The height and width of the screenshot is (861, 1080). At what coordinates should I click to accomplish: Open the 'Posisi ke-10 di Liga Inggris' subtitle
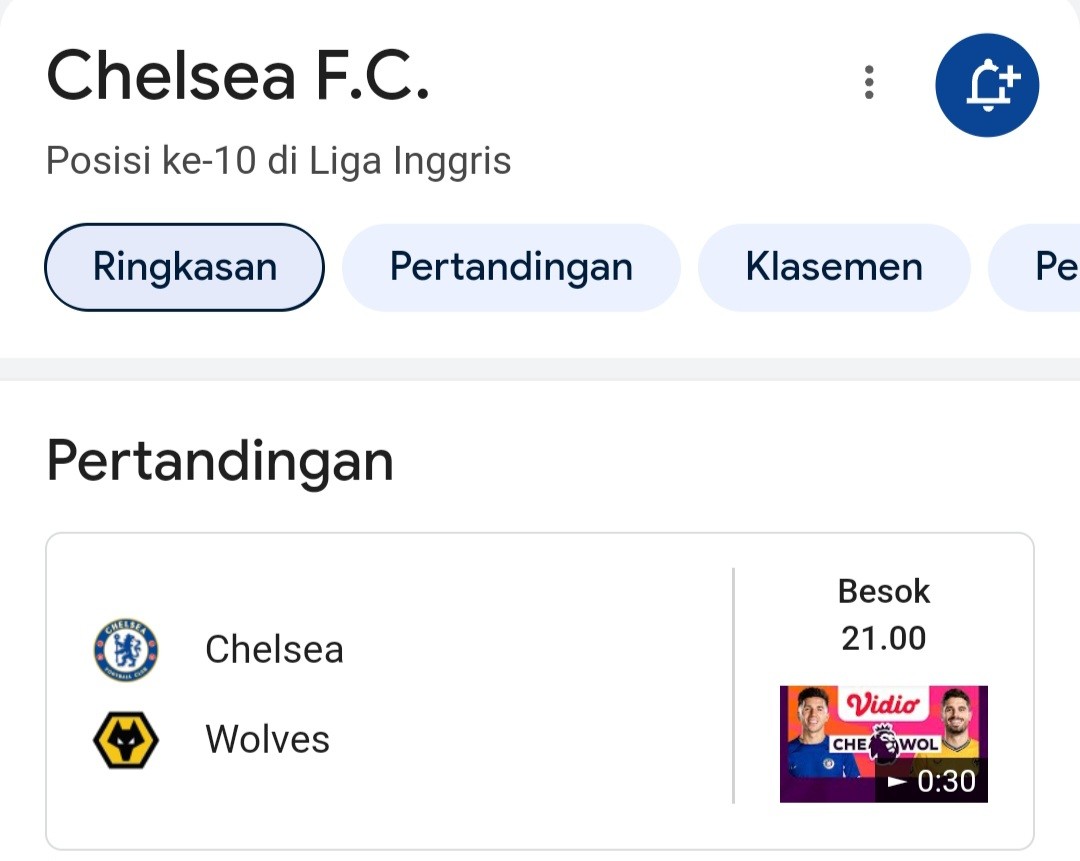[278, 161]
